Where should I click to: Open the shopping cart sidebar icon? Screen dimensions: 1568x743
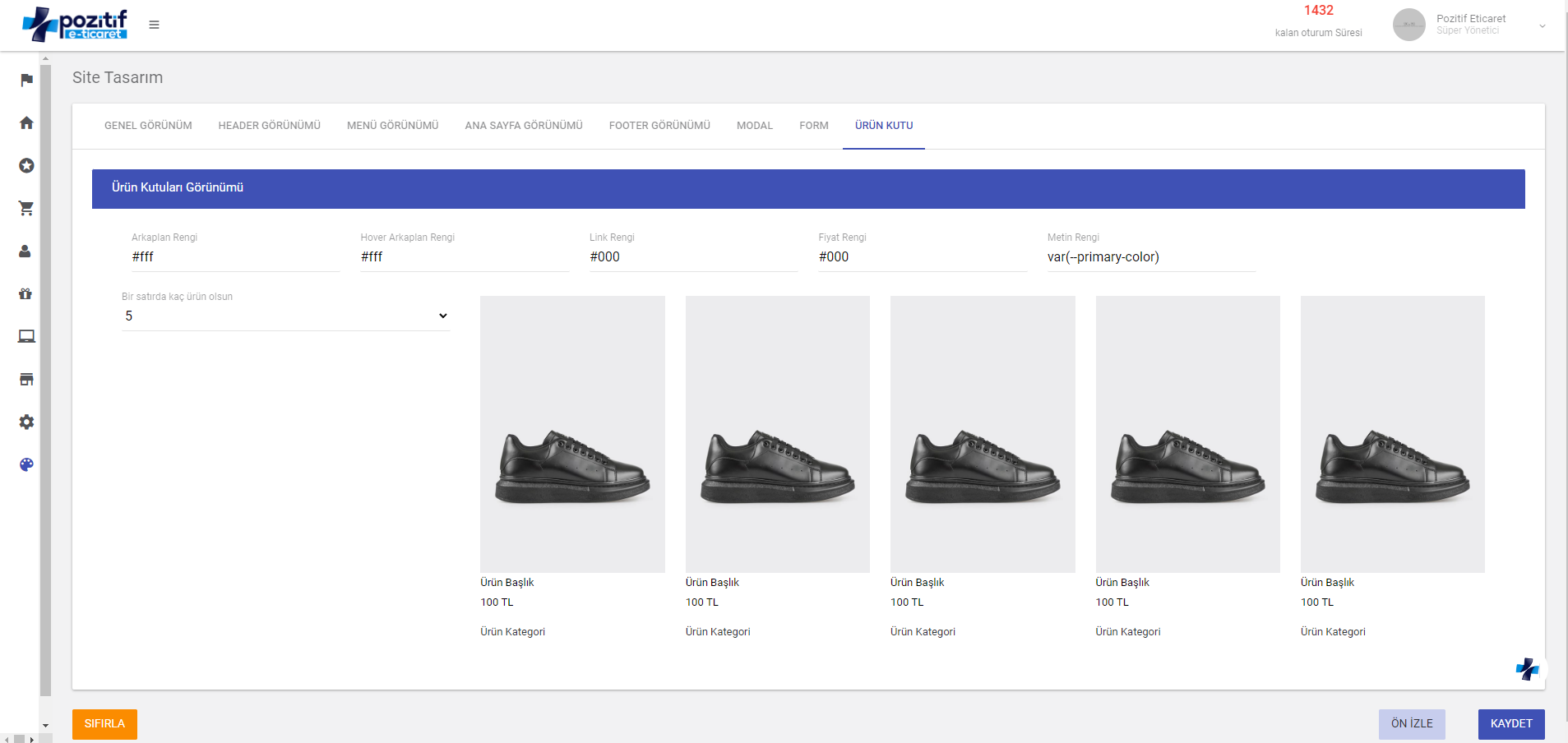tap(26, 208)
